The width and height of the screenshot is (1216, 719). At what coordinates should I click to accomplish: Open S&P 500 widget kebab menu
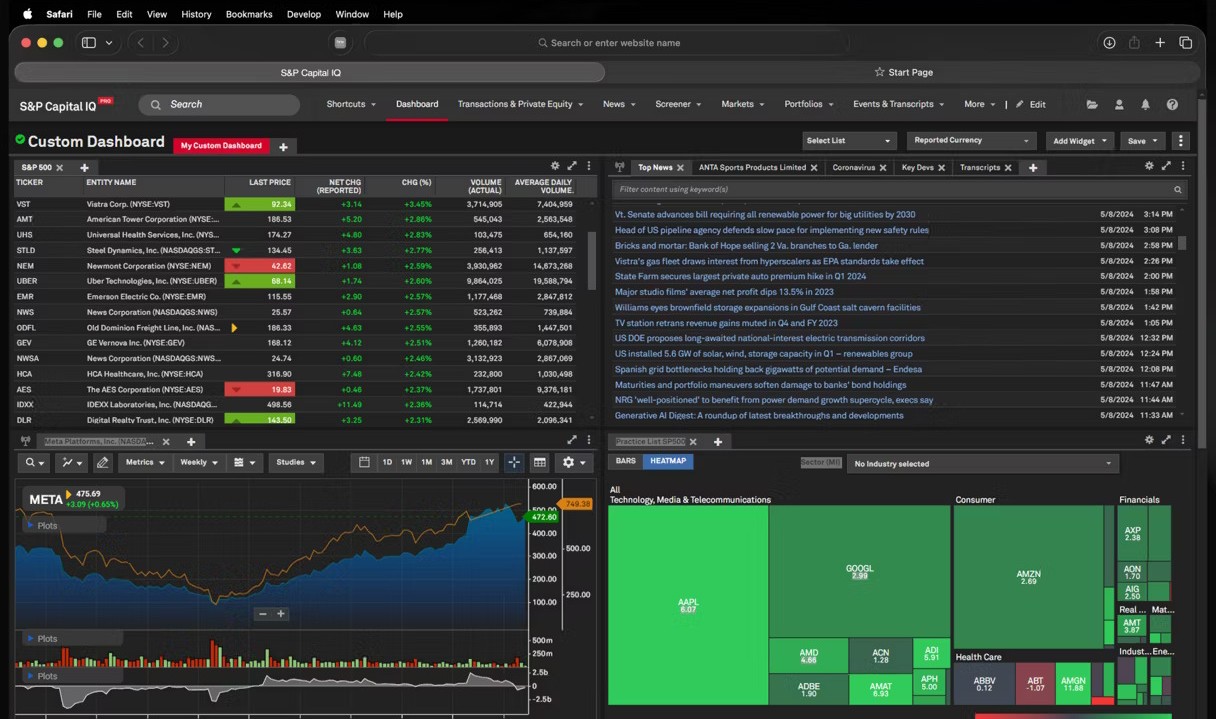(x=589, y=166)
